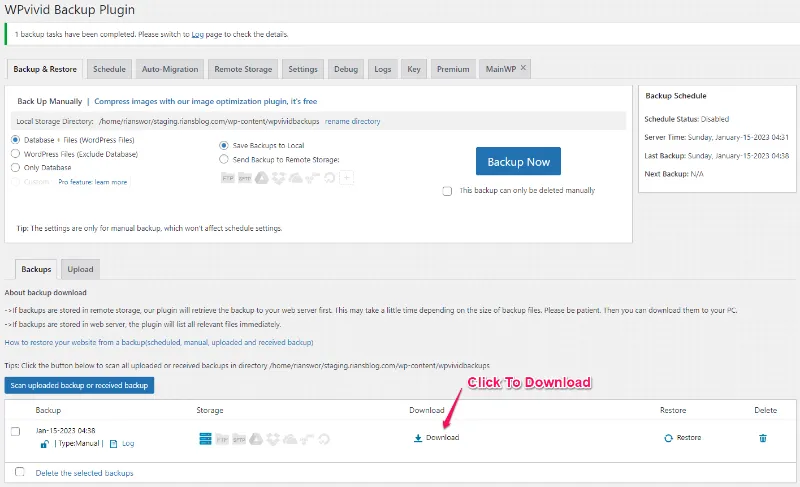Click the Download link in the backup row
Image resolution: width=800 pixels, height=487 pixels.
[442, 438]
